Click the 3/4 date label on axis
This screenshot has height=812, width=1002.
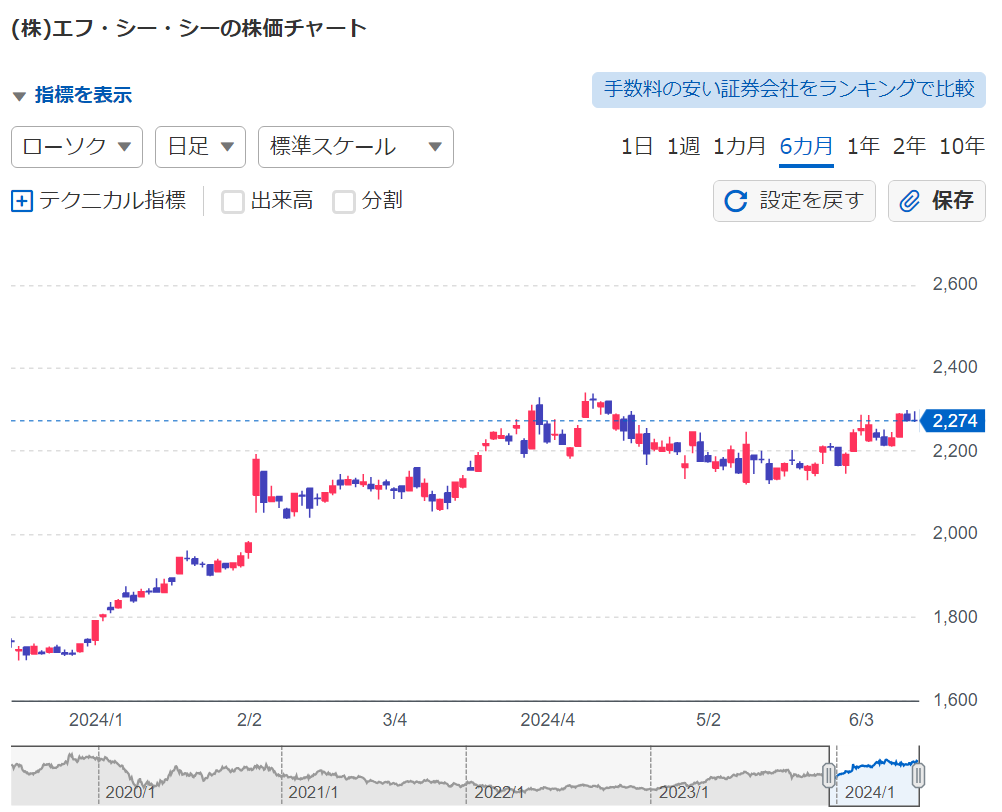click(x=395, y=720)
